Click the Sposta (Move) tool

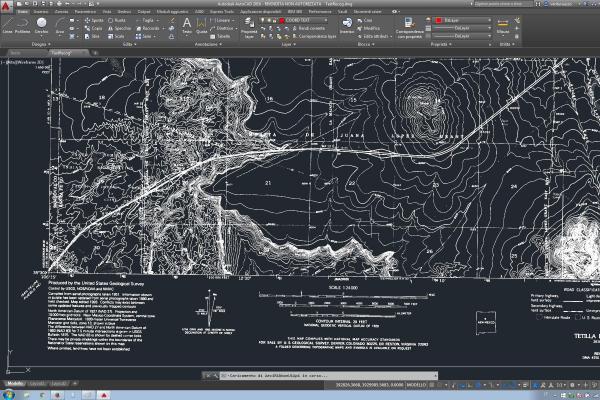pyautogui.click(x=93, y=20)
